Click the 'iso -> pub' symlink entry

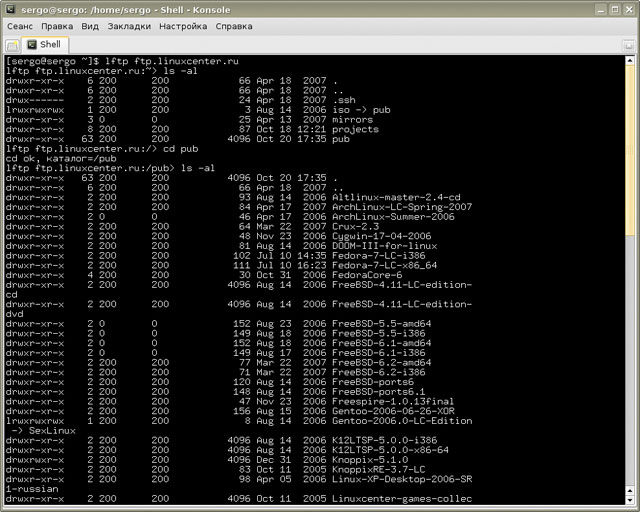(361, 110)
